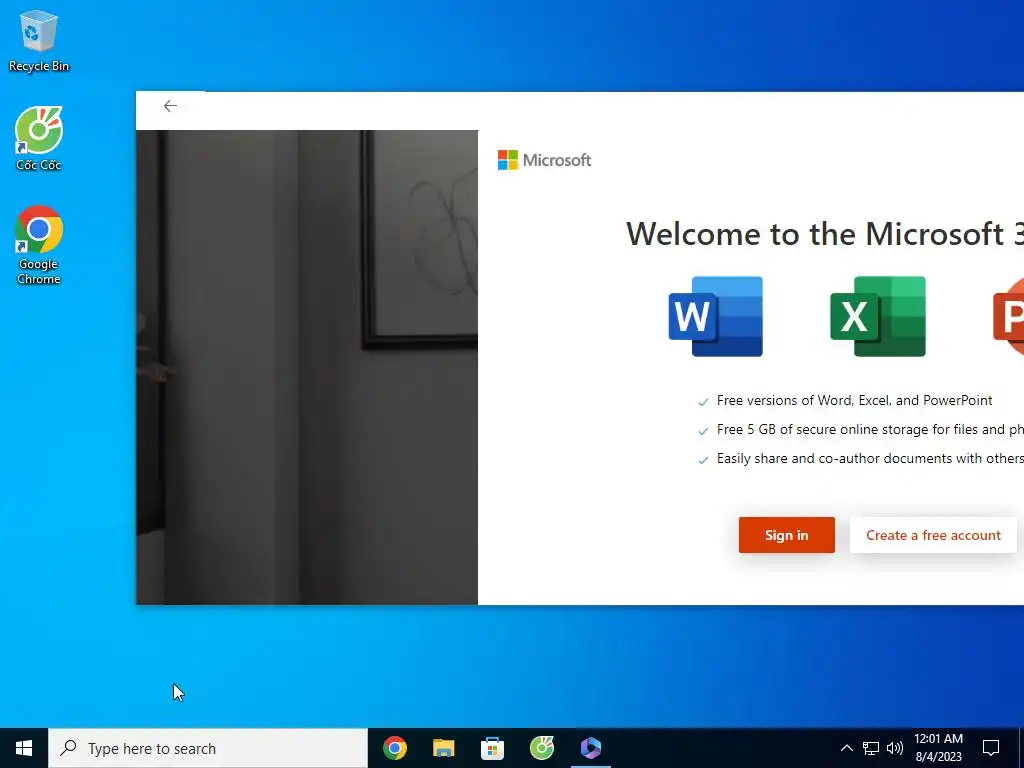The width and height of the screenshot is (1024, 768).
Task: Select the Cốc Cốc desktop shortcut
Action: pos(39,139)
